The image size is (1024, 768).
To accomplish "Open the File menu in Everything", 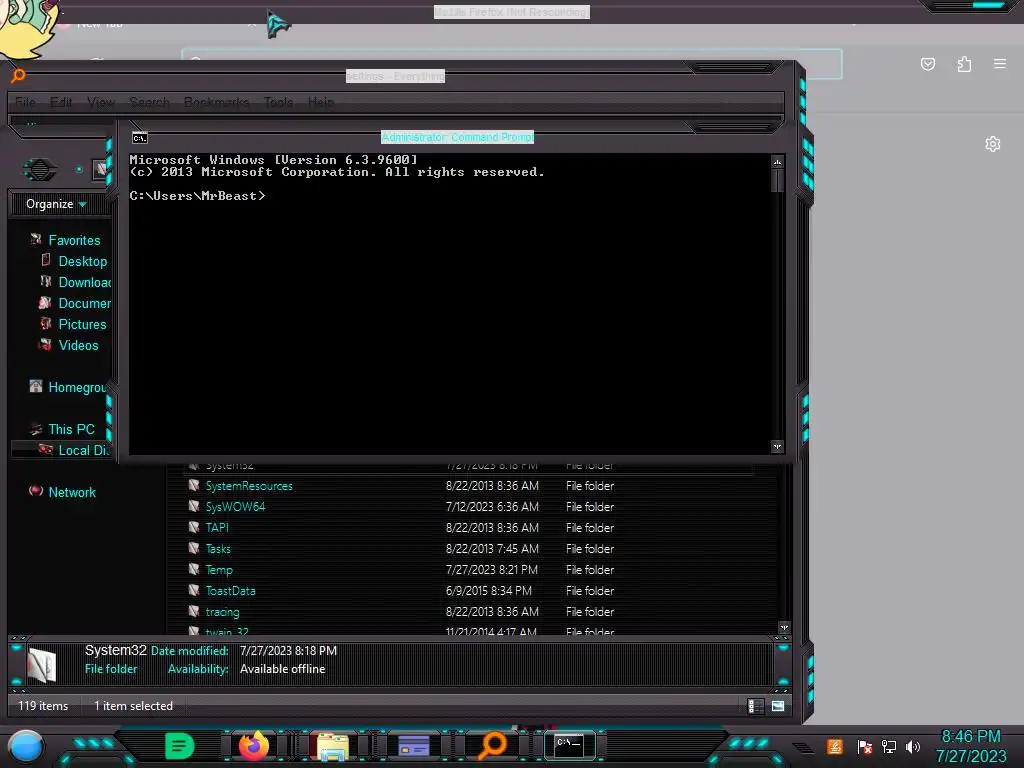I will (25, 103).
